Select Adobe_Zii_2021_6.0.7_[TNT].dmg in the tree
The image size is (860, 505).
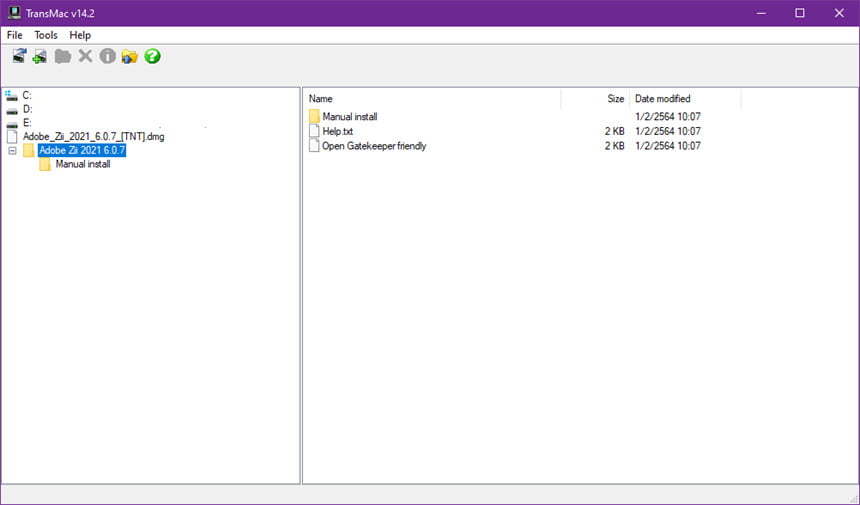click(x=94, y=137)
